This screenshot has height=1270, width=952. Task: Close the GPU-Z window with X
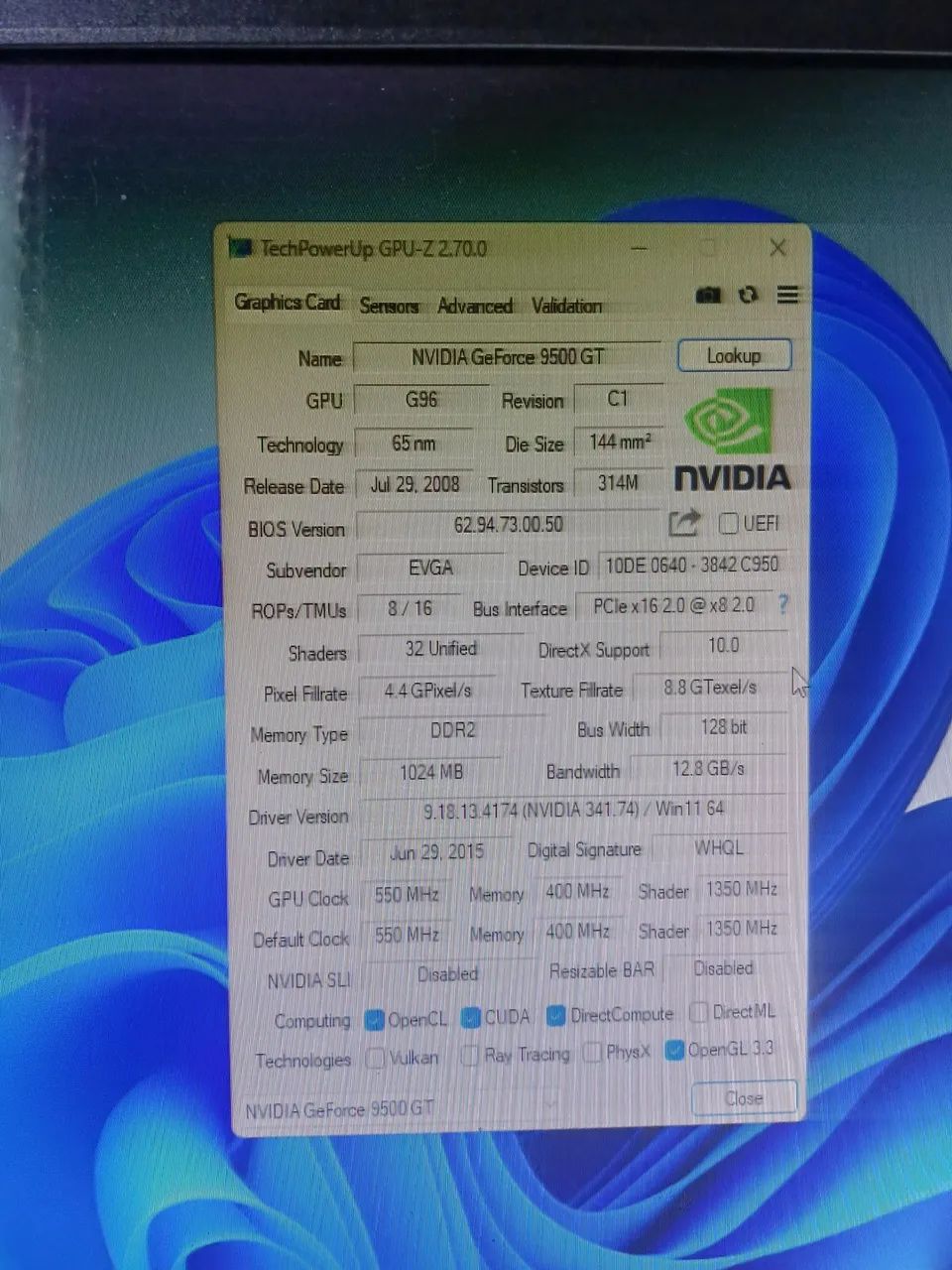click(778, 248)
